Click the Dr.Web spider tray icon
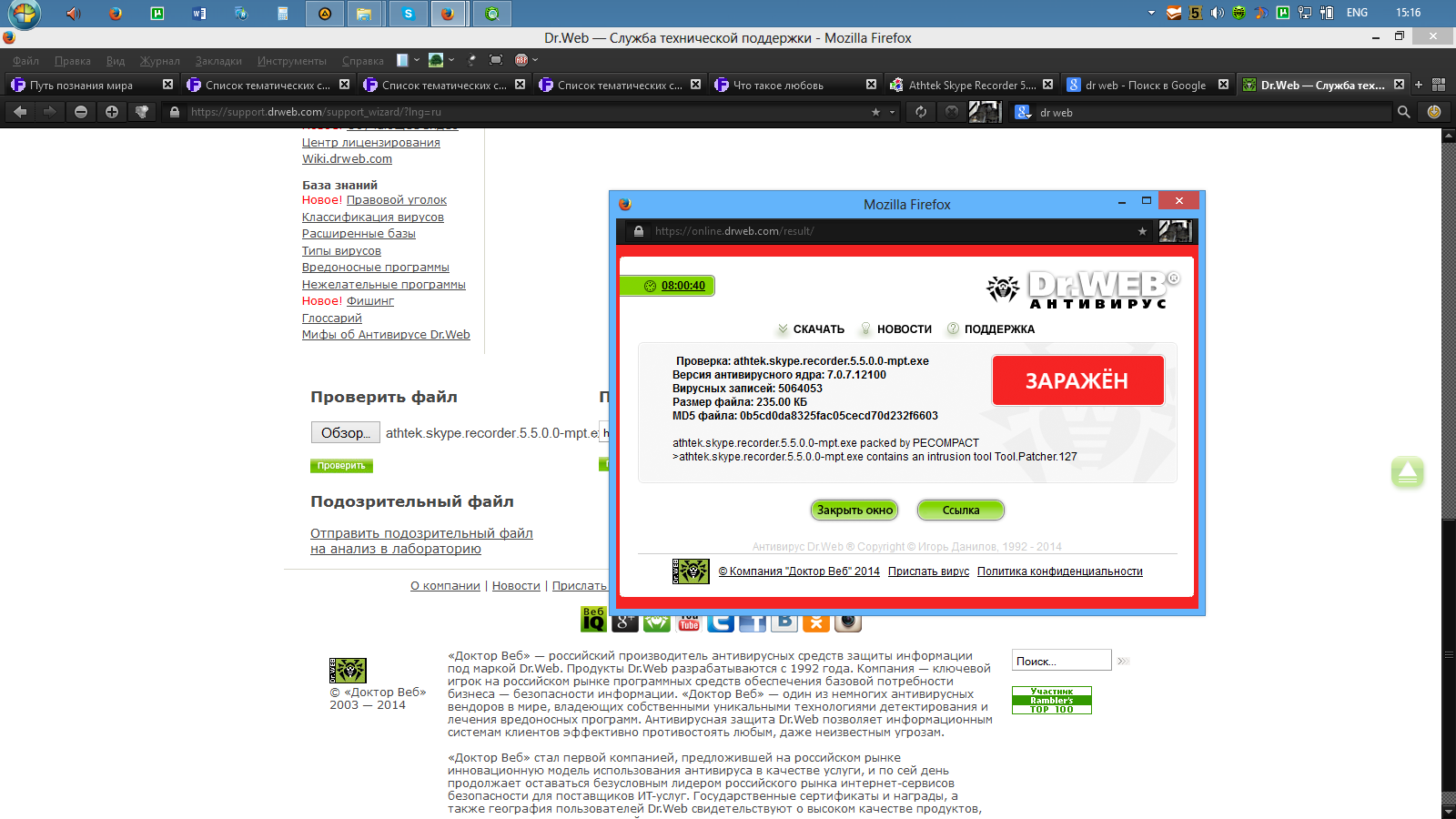Screen dimensions: 1456x819 pyautogui.click(x=1239, y=13)
